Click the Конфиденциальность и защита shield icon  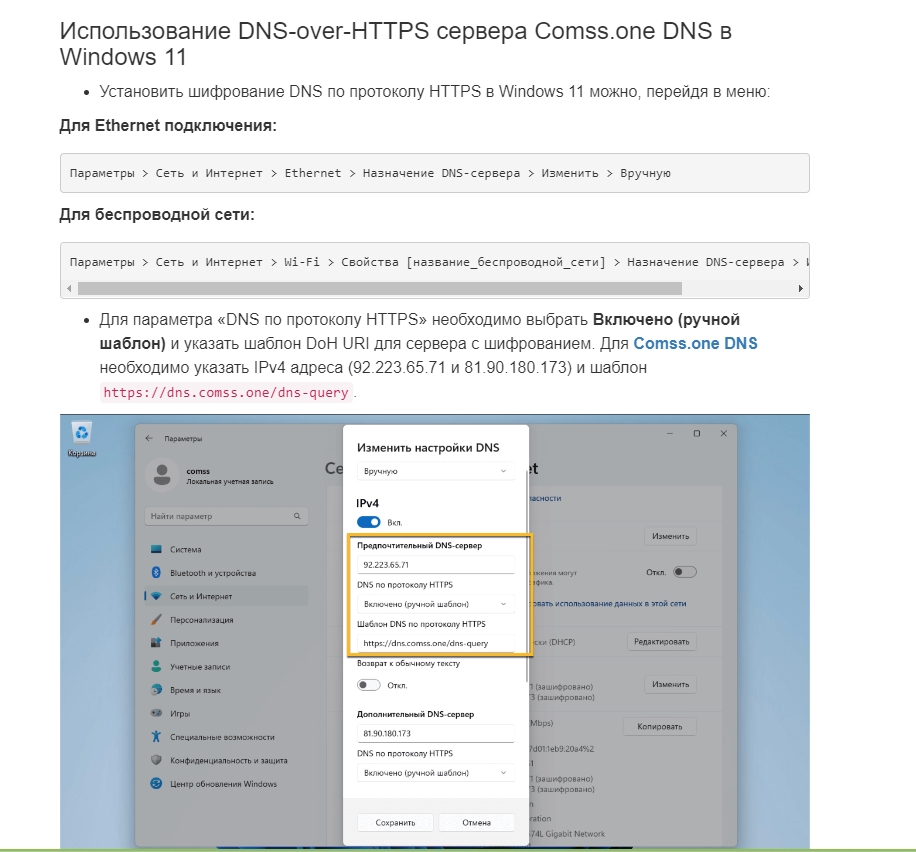tap(156, 760)
